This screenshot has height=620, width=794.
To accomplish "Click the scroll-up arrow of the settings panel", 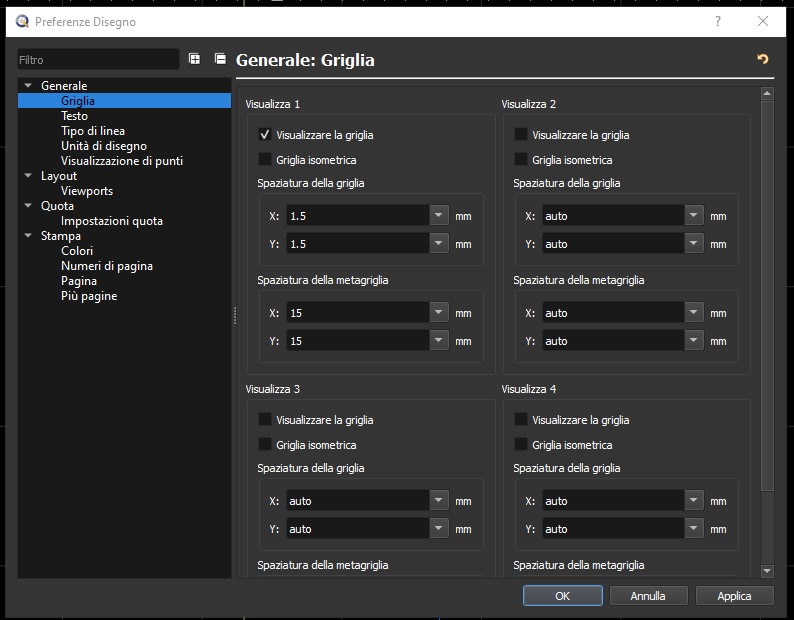I will pyautogui.click(x=767, y=94).
